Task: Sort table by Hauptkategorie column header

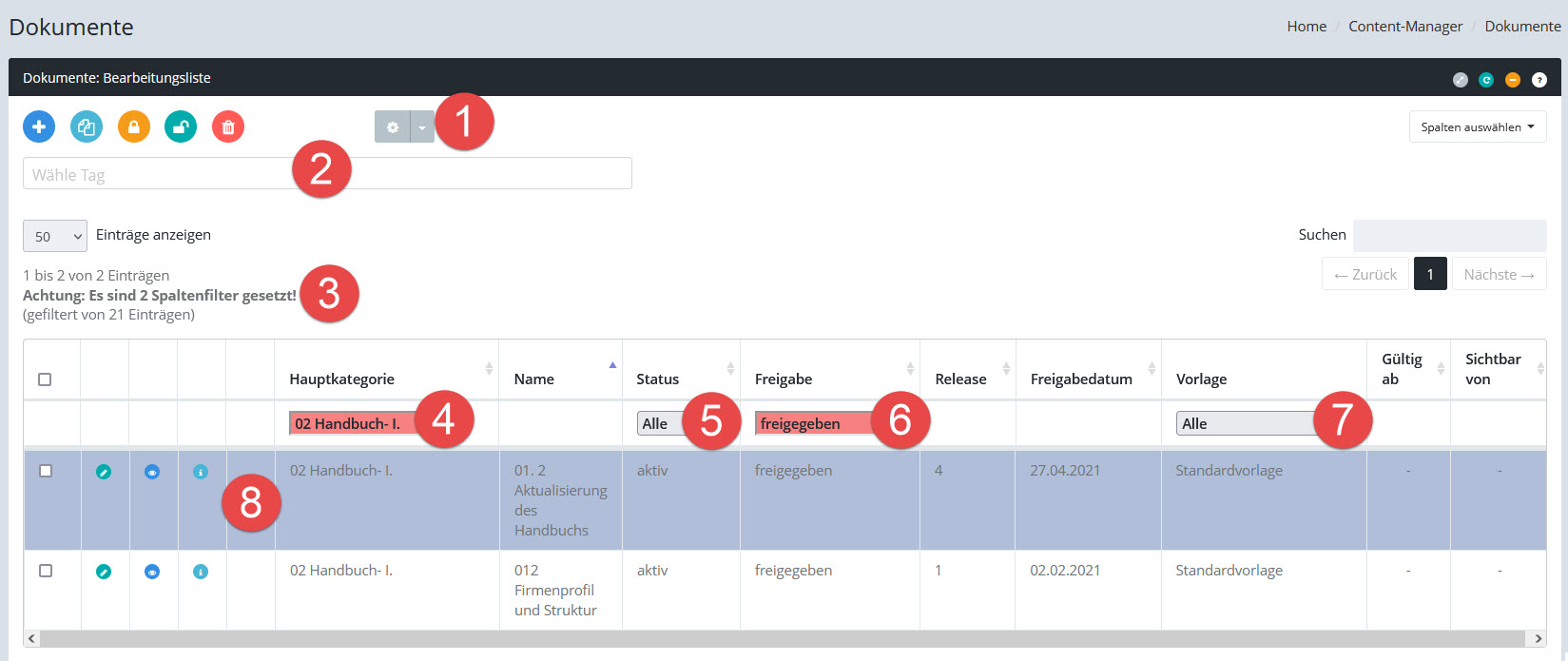Action: click(342, 379)
